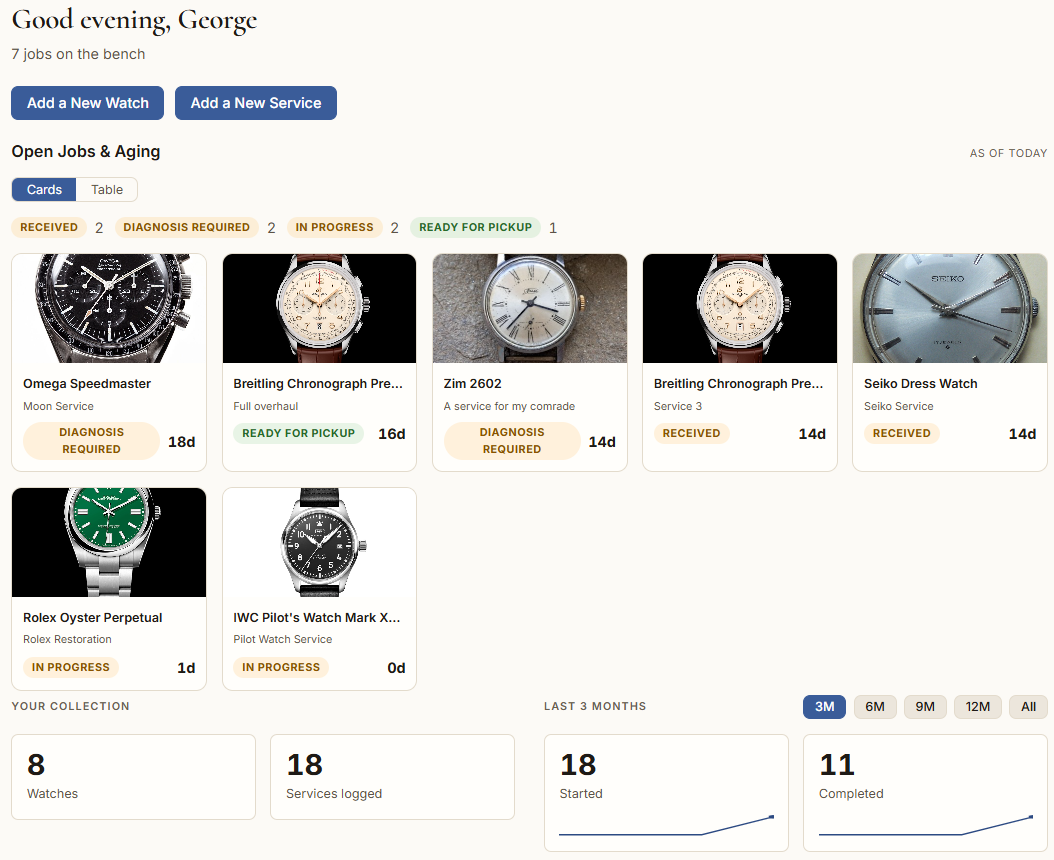Viewport: 1054px width, 860px height.
Task: Open the Service 3 Breitling watch photo
Action: pyautogui.click(x=740, y=309)
